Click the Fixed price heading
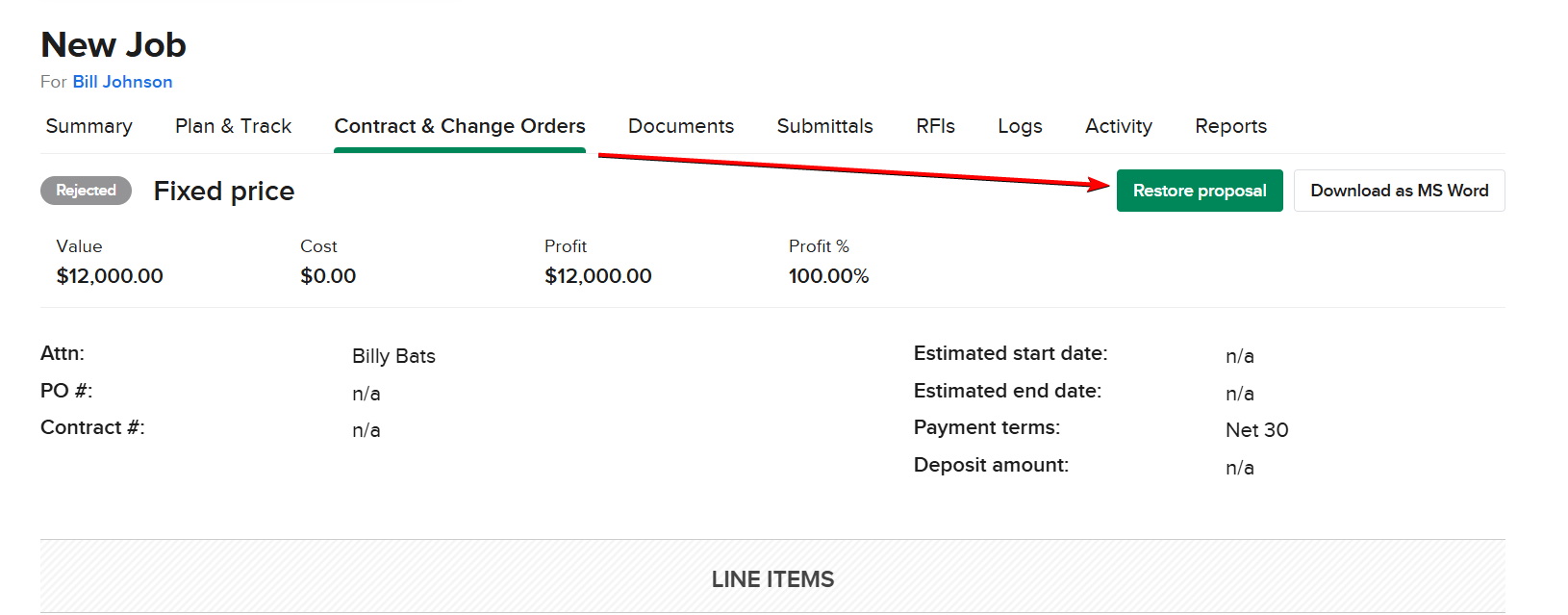The width and height of the screenshot is (1568, 615). click(x=224, y=191)
